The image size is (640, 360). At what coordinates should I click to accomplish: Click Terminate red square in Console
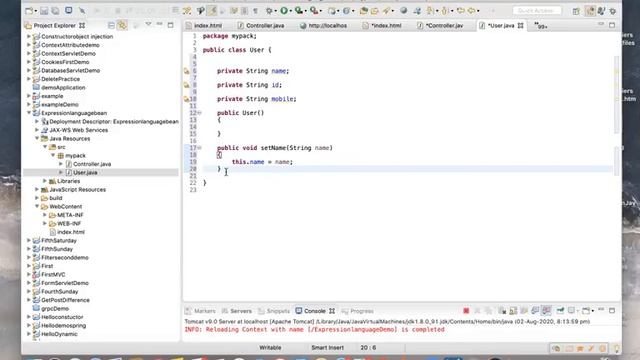466,311
